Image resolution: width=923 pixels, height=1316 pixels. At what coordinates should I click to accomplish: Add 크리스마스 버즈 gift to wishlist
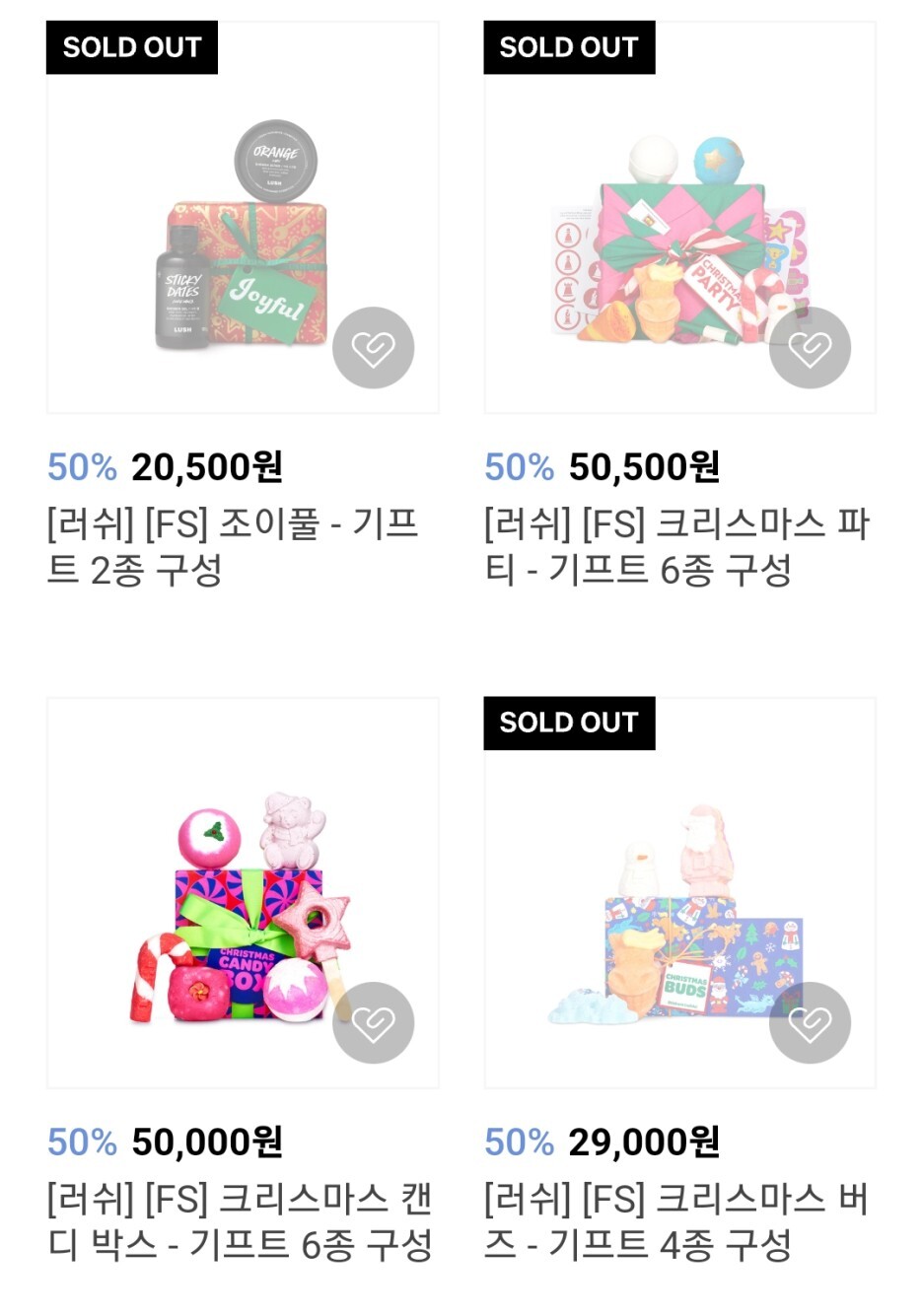810,1023
